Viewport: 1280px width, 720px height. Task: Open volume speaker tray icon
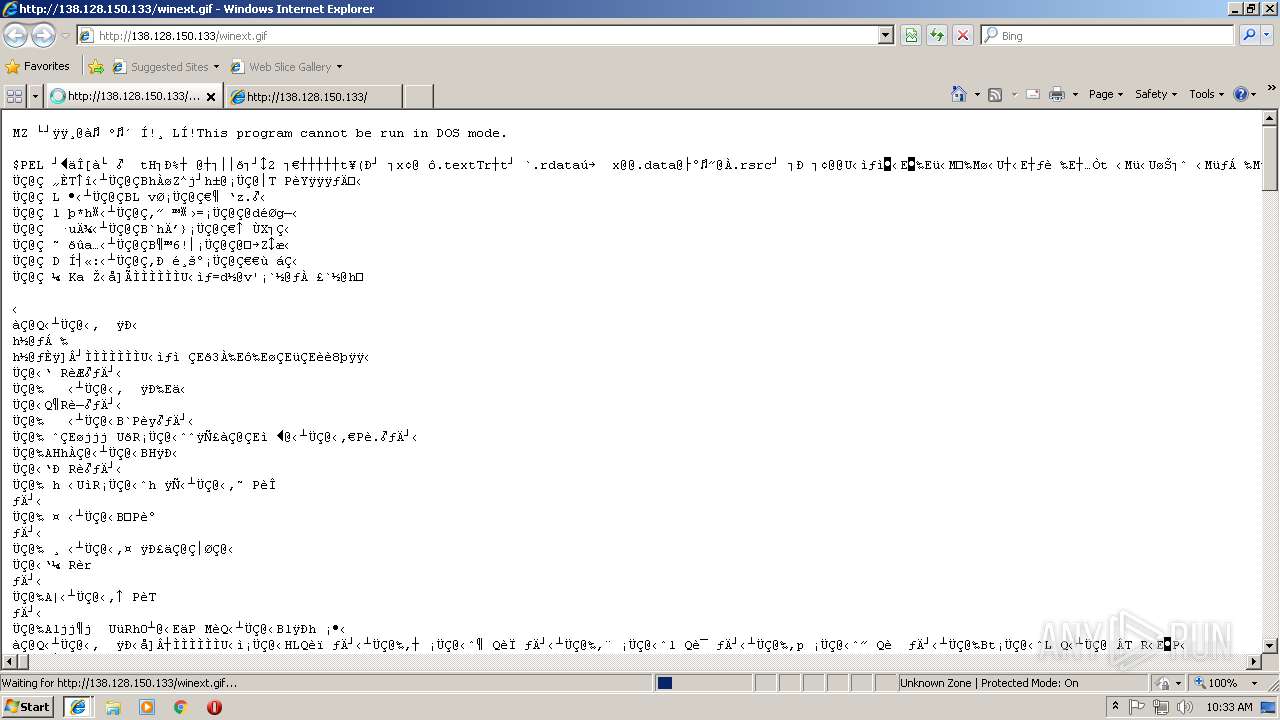click(x=1184, y=707)
